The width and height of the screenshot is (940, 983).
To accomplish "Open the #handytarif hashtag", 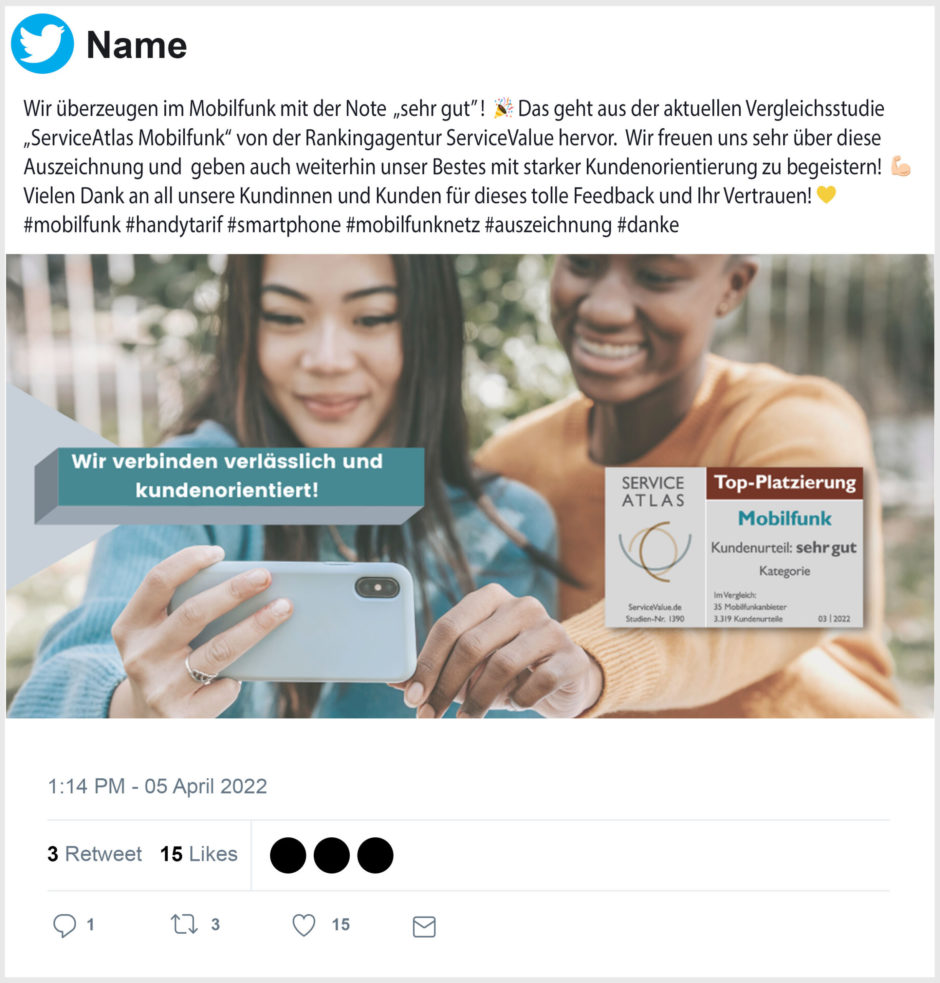I will tap(174, 224).
